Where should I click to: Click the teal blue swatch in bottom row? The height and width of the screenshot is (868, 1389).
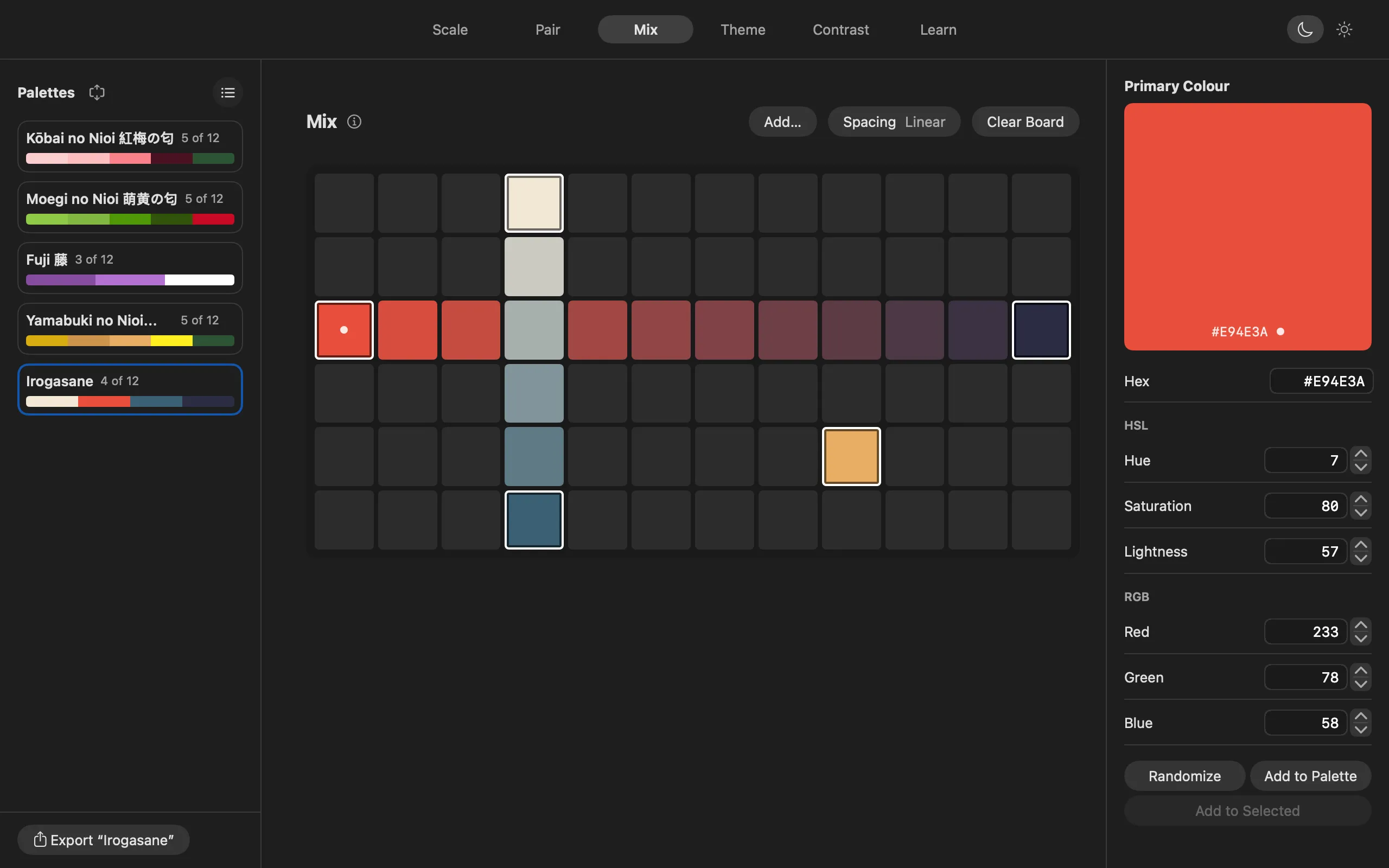click(534, 520)
